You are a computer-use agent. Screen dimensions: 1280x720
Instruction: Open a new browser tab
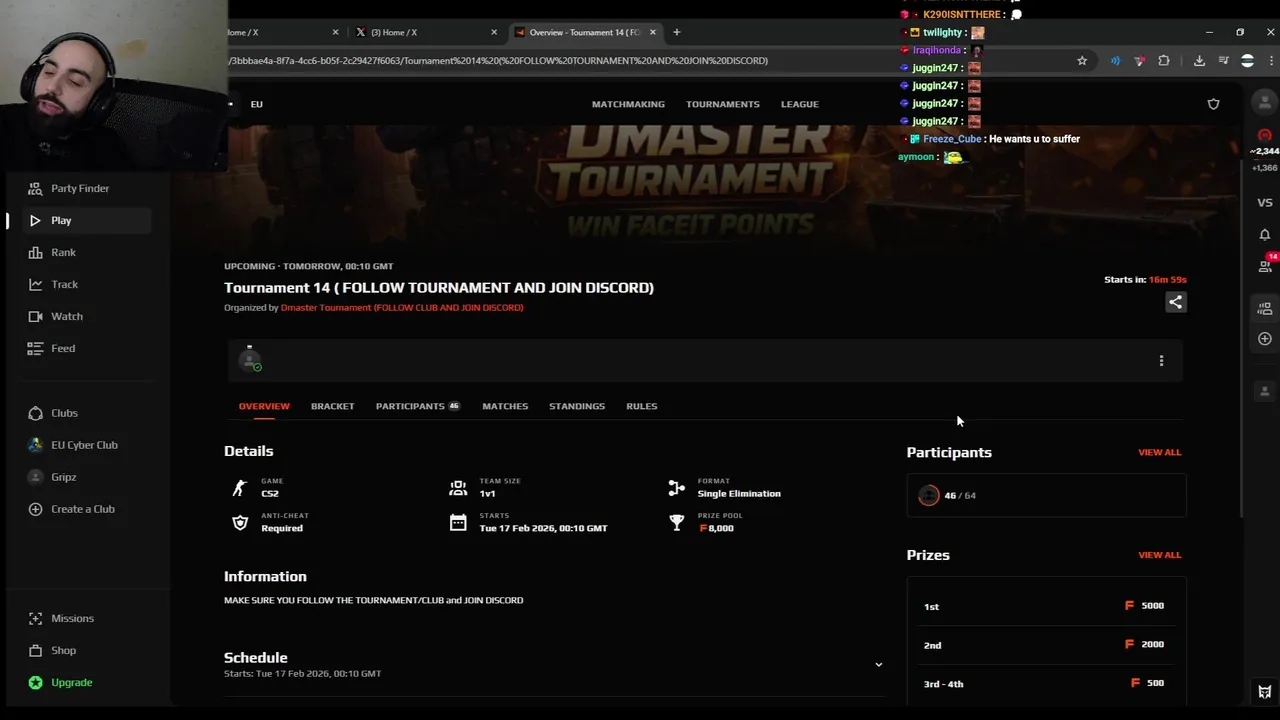pos(676,32)
